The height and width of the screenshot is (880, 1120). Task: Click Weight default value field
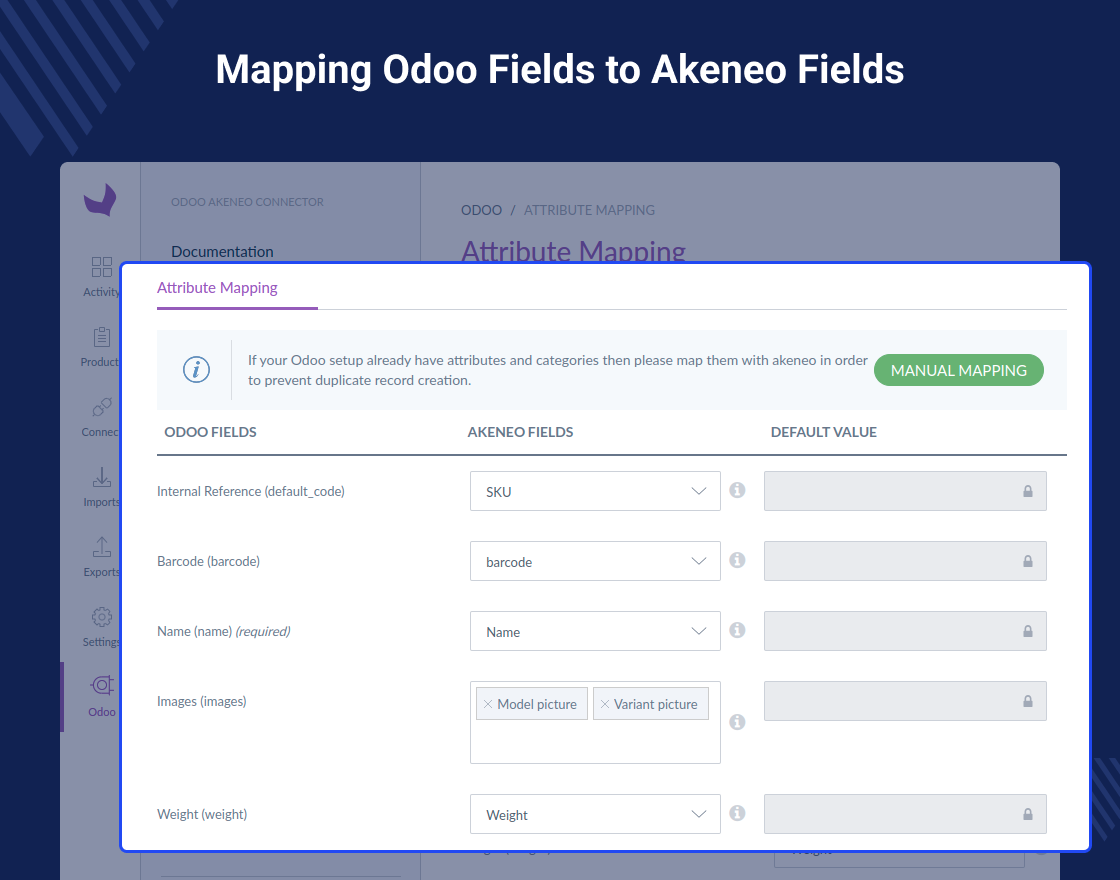tap(905, 814)
